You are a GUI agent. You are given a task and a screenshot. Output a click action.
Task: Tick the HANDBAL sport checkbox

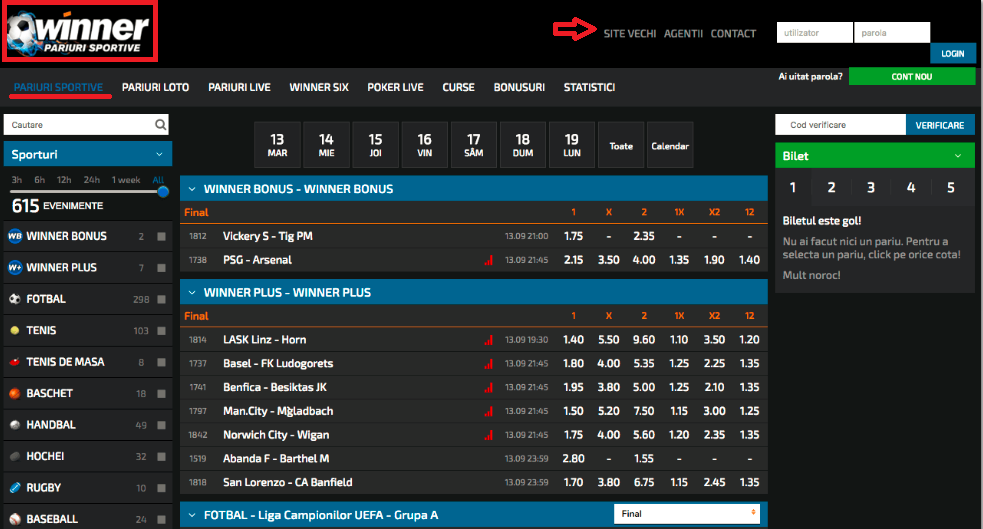pos(161,424)
